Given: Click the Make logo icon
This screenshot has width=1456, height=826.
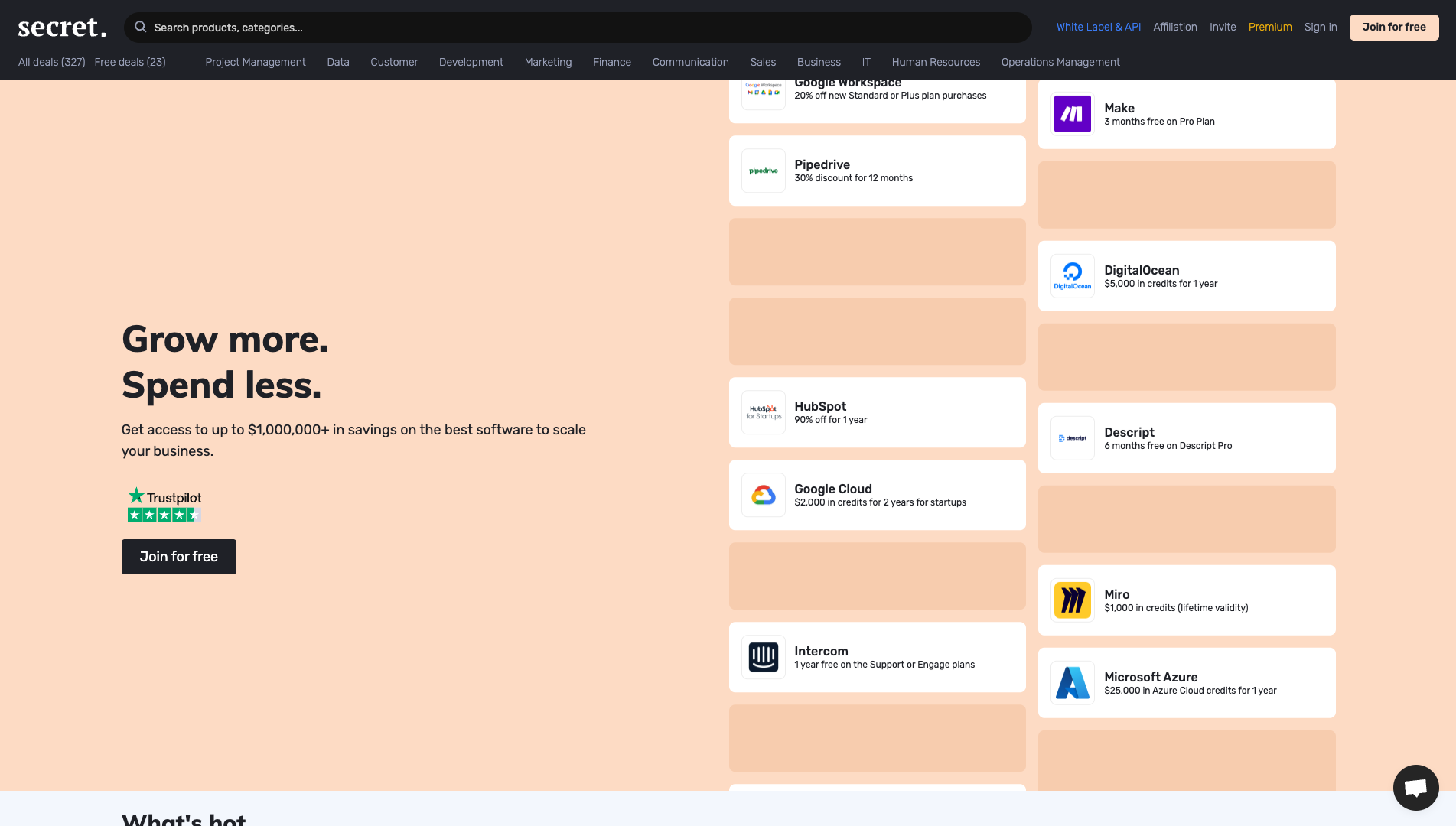Looking at the screenshot, I should (x=1072, y=114).
